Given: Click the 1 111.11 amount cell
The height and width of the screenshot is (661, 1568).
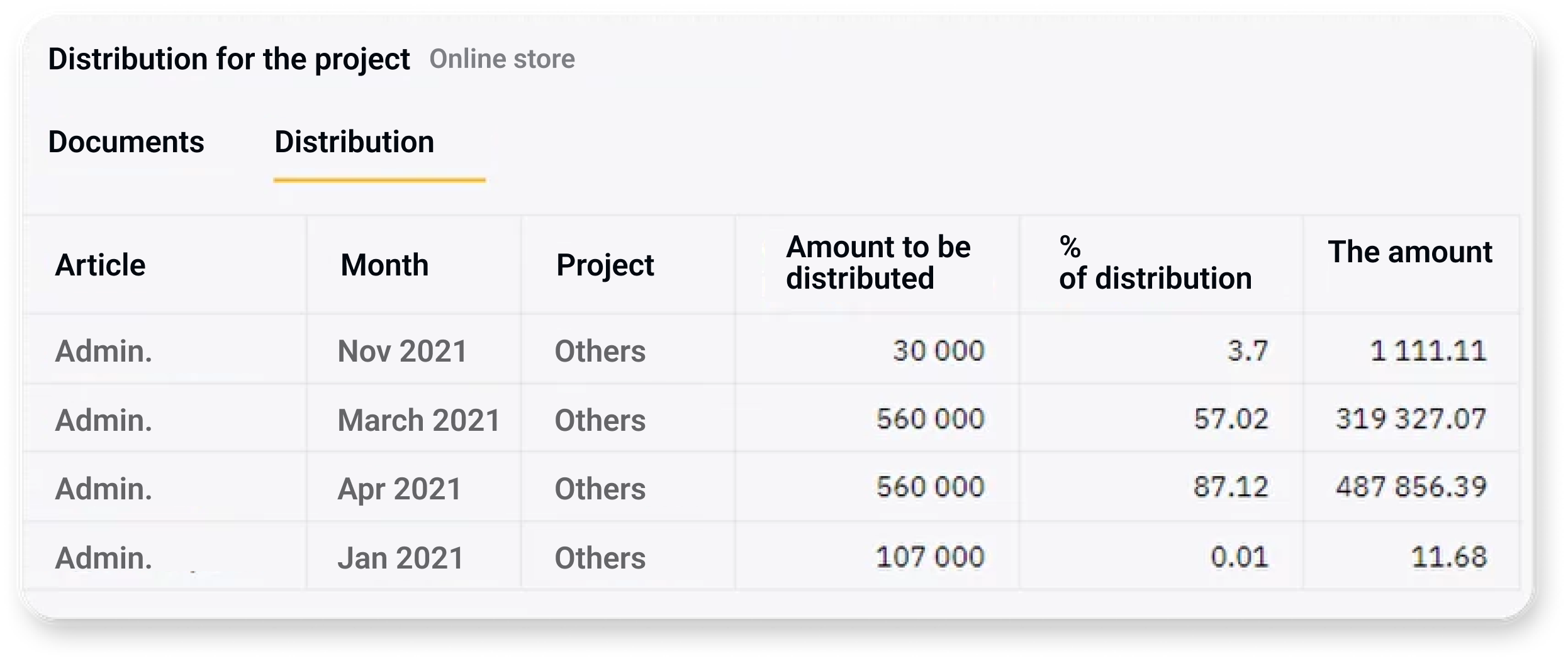Looking at the screenshot, I should [1428, 351].
